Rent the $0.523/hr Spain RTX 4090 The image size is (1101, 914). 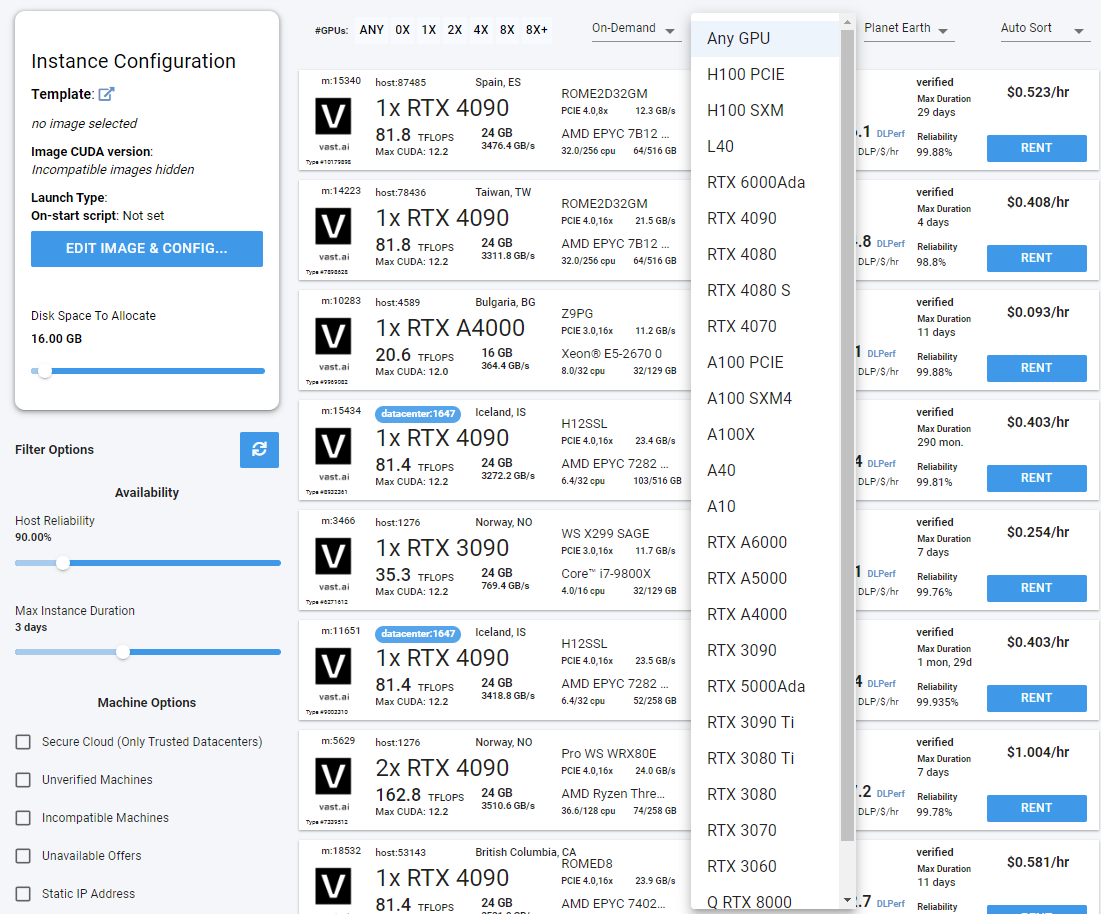1036,148
